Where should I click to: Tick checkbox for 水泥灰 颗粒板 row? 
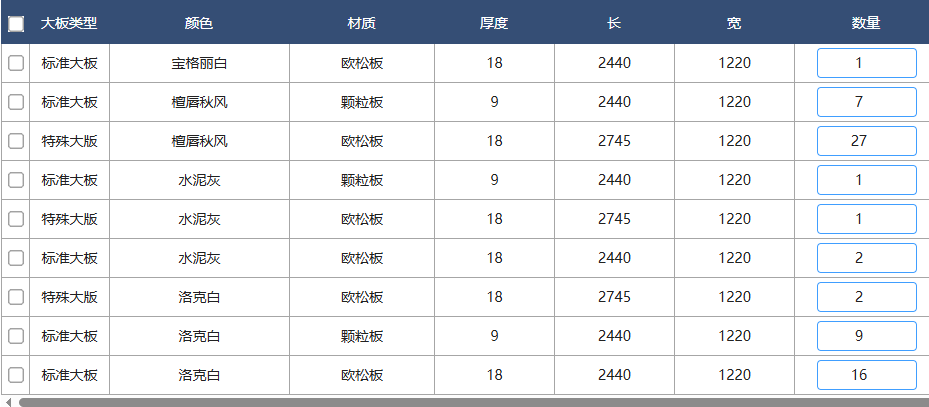16,180
